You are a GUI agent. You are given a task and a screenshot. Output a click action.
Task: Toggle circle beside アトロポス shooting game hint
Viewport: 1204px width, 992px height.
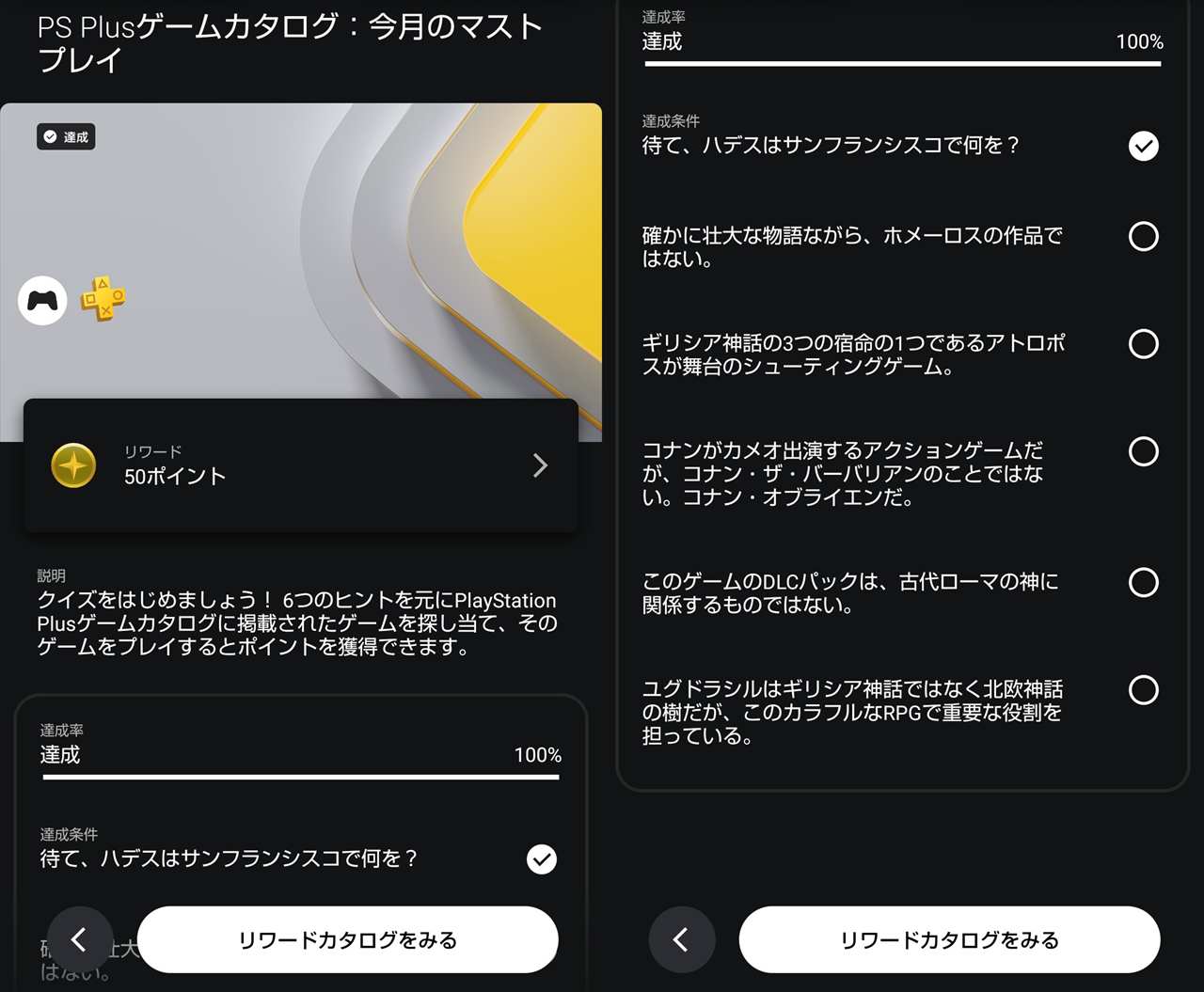1144,343
